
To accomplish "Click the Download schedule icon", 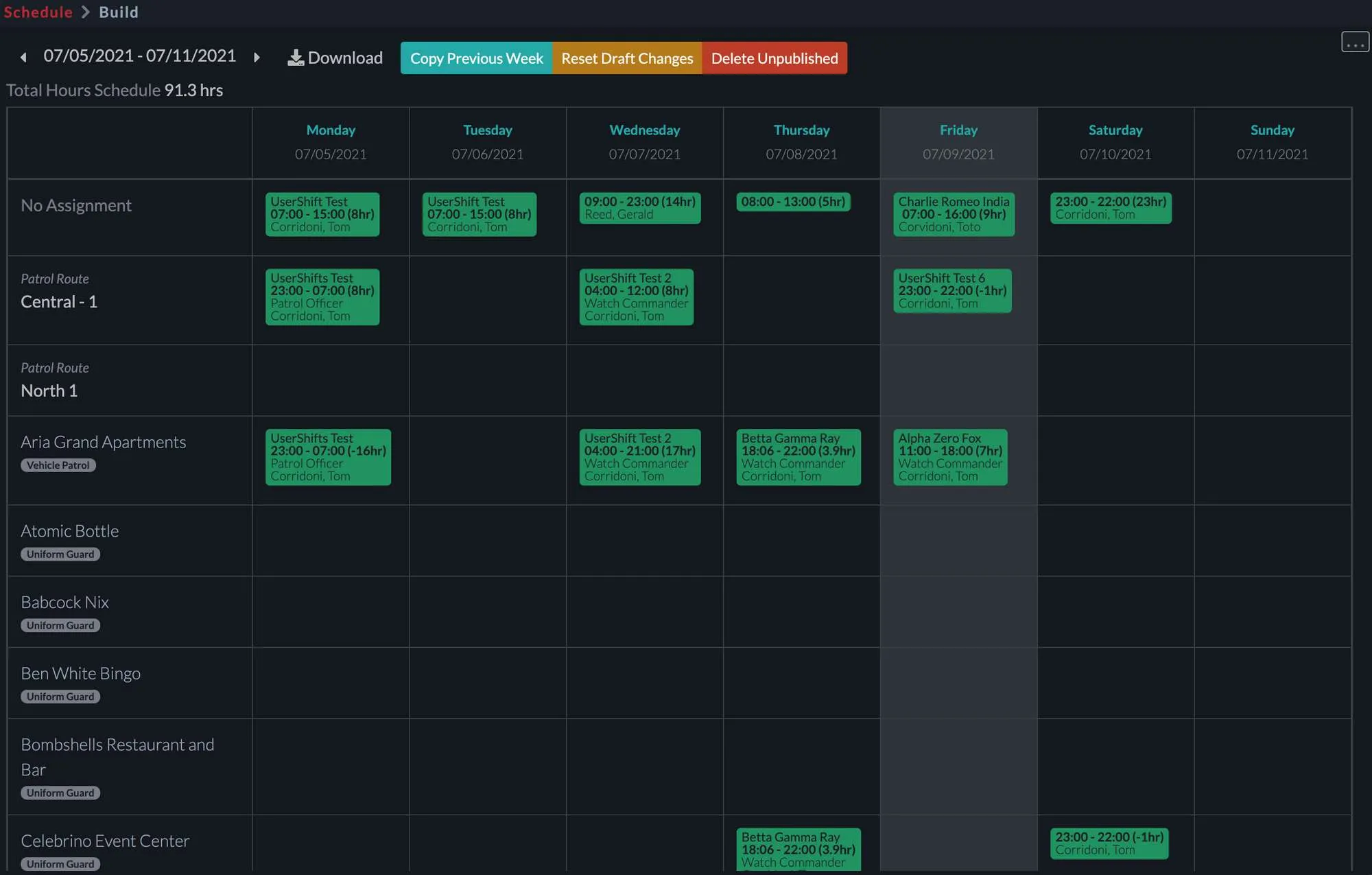I will tap(296, 58).
